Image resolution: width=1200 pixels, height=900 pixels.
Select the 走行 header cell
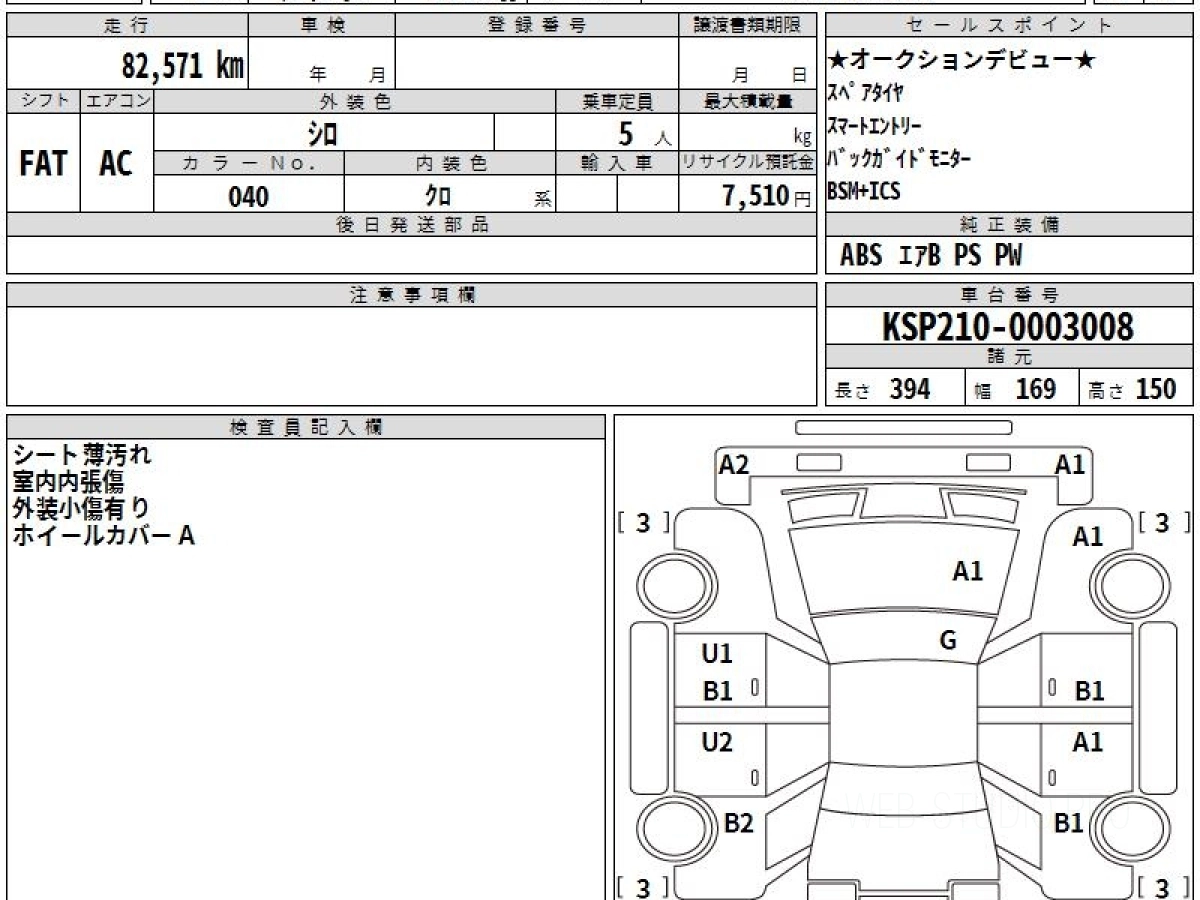click(x=127, y=26)
